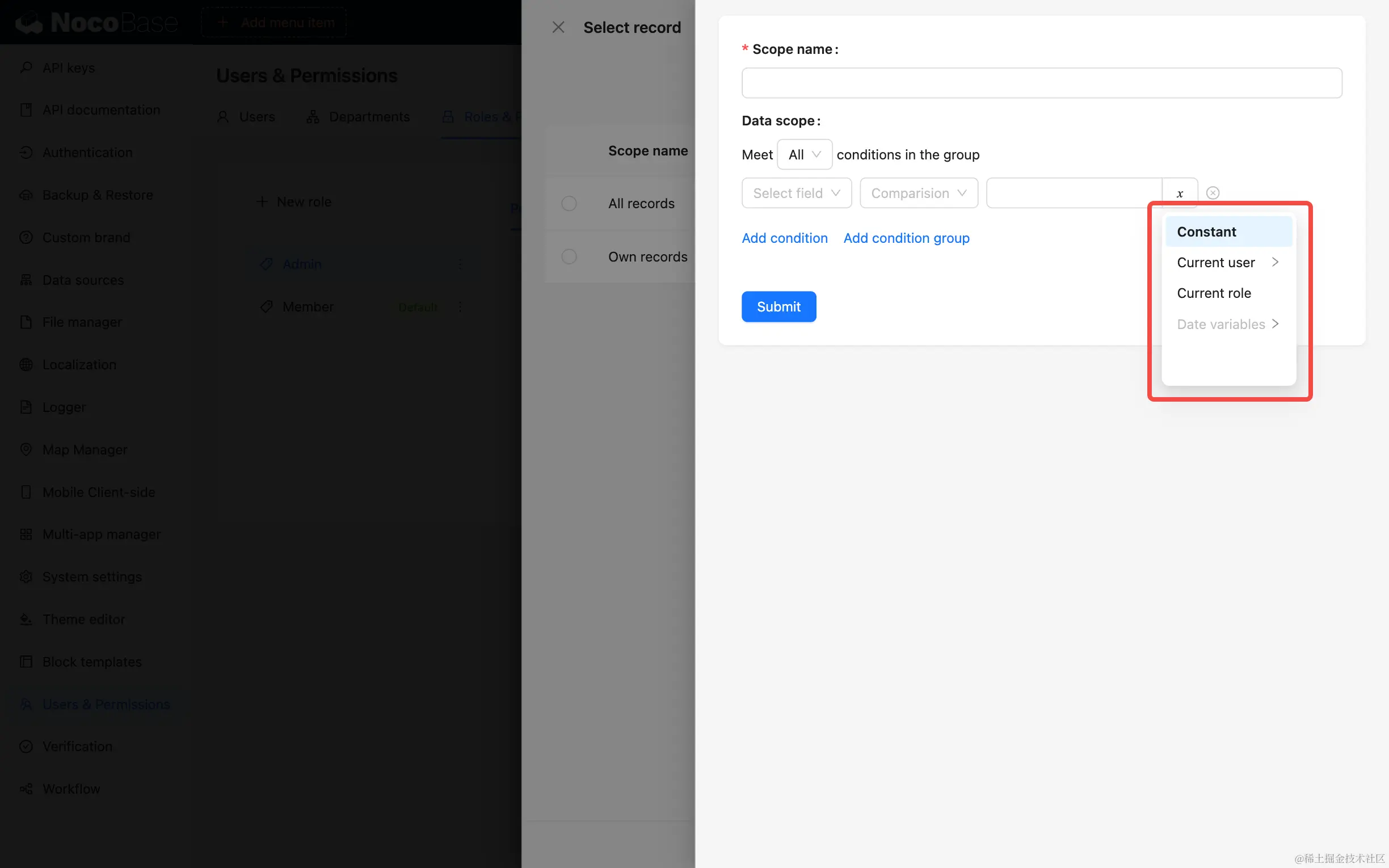Click the Map Manager pin icon

point(26,449)
